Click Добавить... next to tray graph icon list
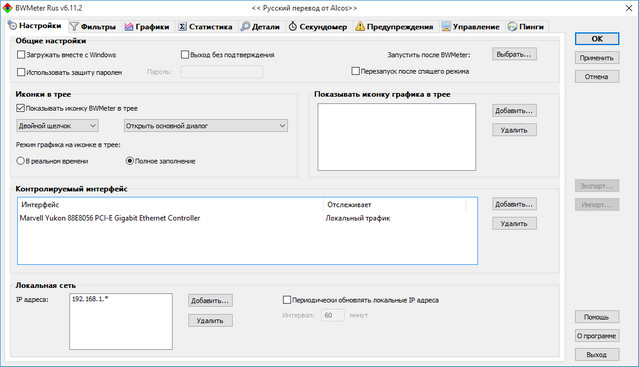639x367 pixels. click(514, 110)
